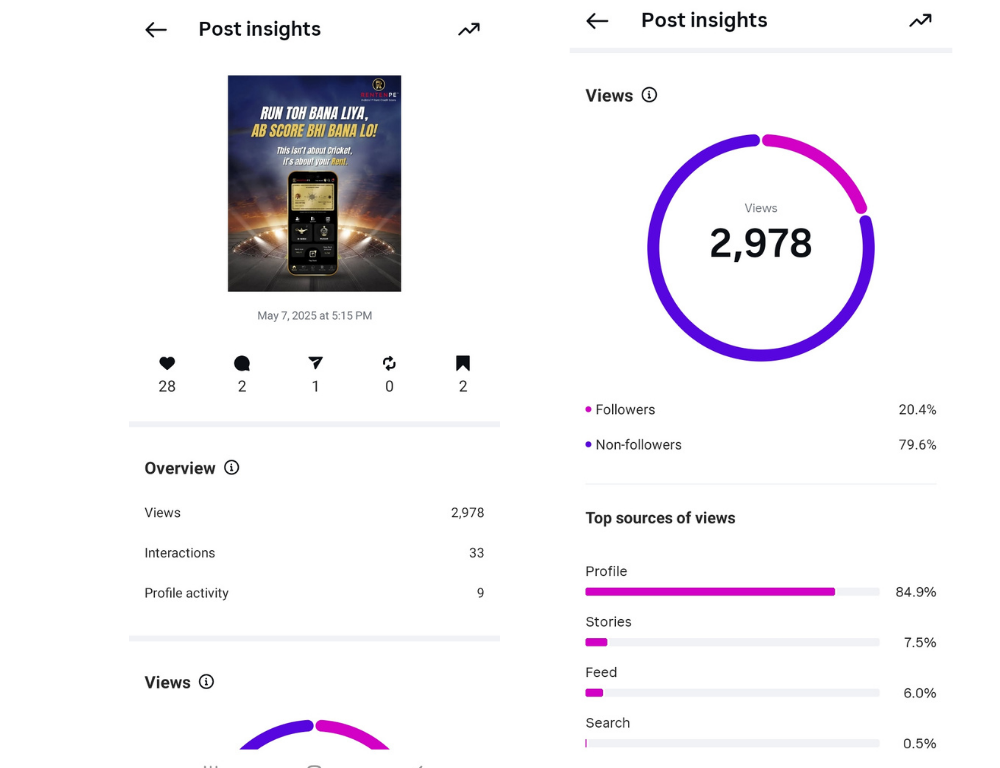
Task: Click the Stories source progress bar
Action: pos(732,642)
